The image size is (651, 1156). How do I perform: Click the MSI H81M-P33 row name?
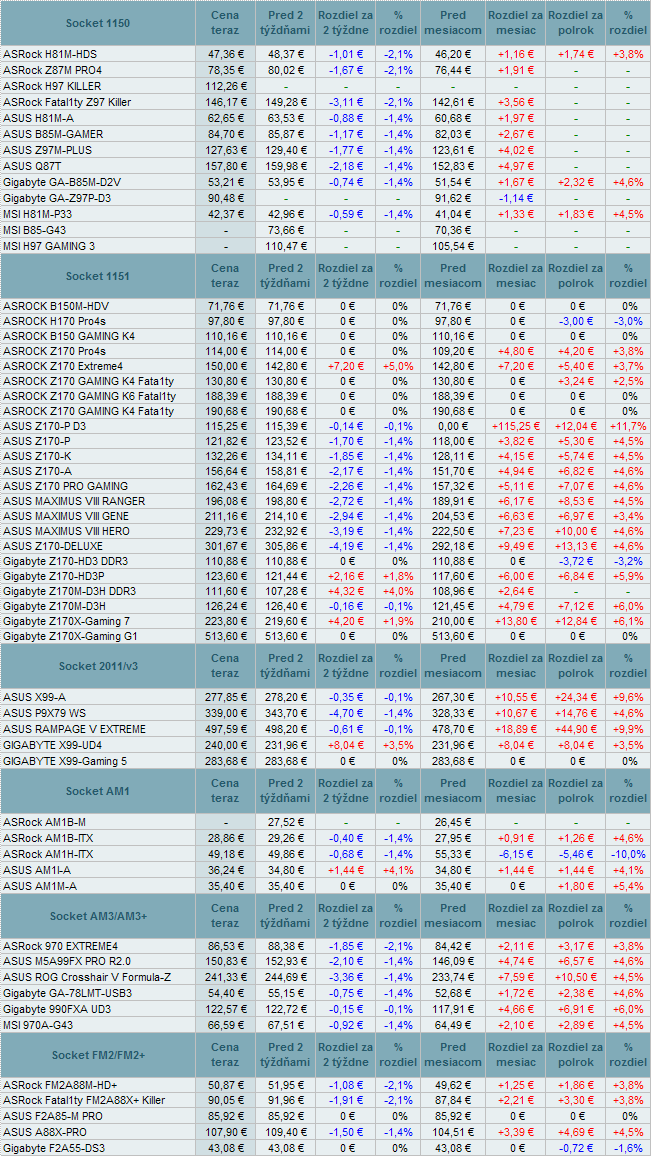click(x=38, y=214)
